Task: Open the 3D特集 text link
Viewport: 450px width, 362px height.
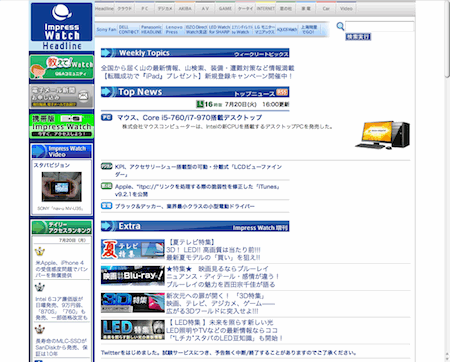Action: pyautogui.click(x=221, y=303)
